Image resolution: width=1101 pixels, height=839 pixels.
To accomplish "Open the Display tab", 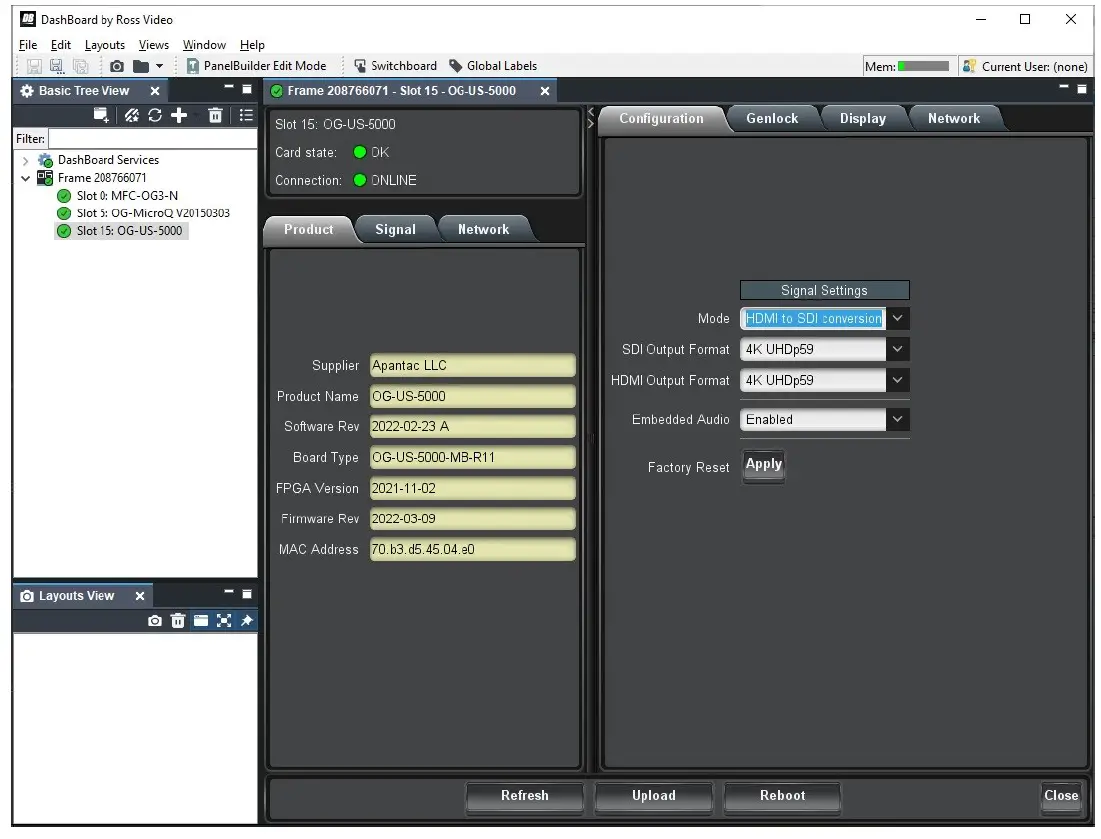I will [x=862, y=119].
